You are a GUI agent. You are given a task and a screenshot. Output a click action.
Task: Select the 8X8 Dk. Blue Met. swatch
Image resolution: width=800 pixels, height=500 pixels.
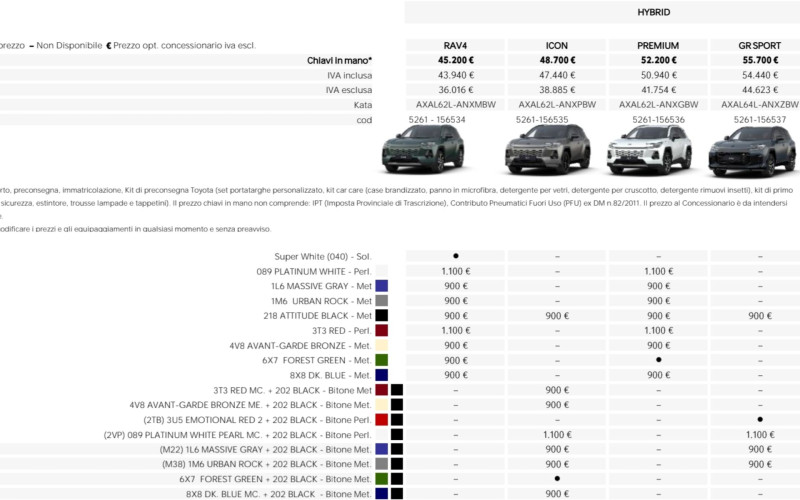[382, 375]
